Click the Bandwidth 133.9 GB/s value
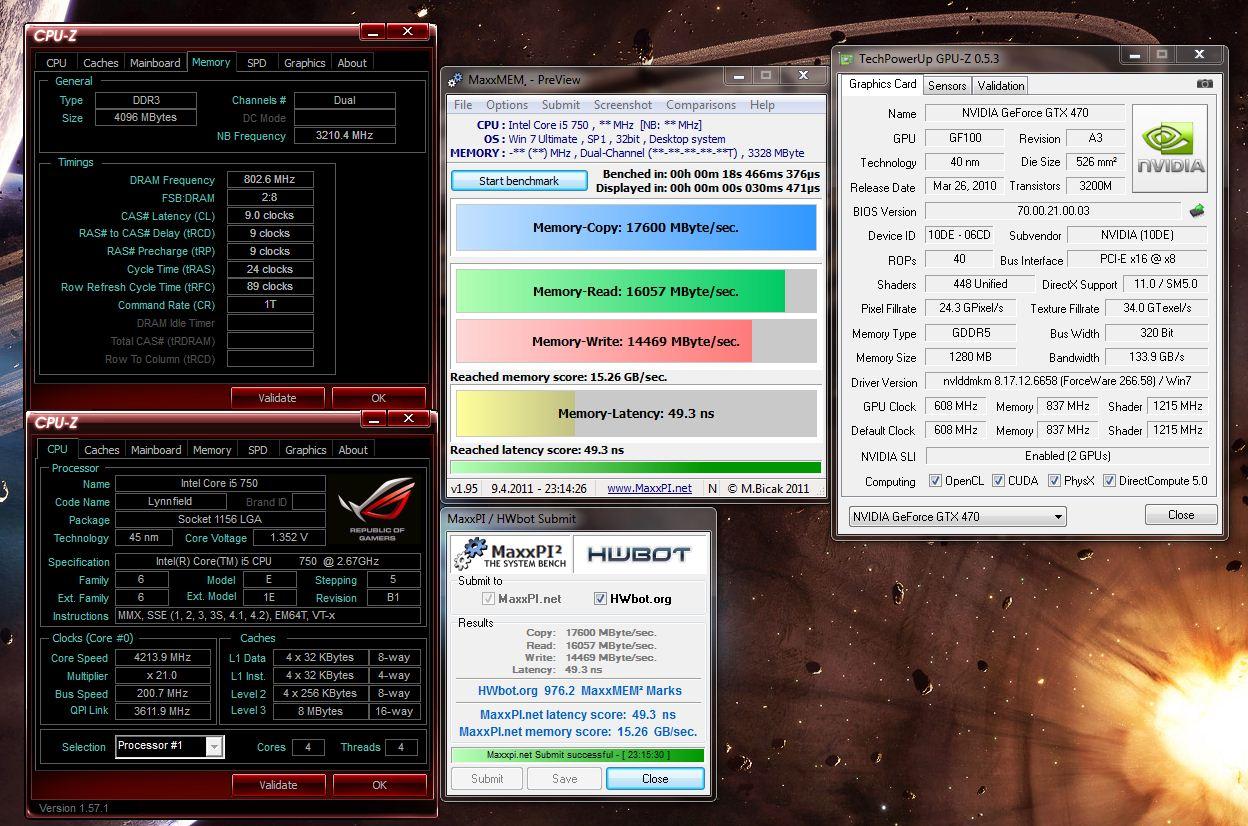This screenshot has width=1248, height=826. pos(1159,357)
